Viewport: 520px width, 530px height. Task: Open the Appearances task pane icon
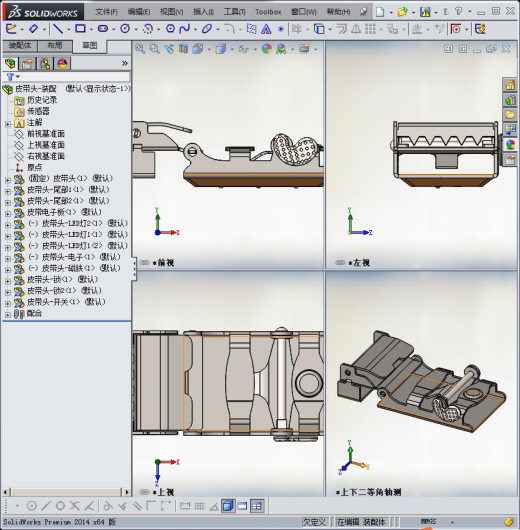(x=510, y=145)
